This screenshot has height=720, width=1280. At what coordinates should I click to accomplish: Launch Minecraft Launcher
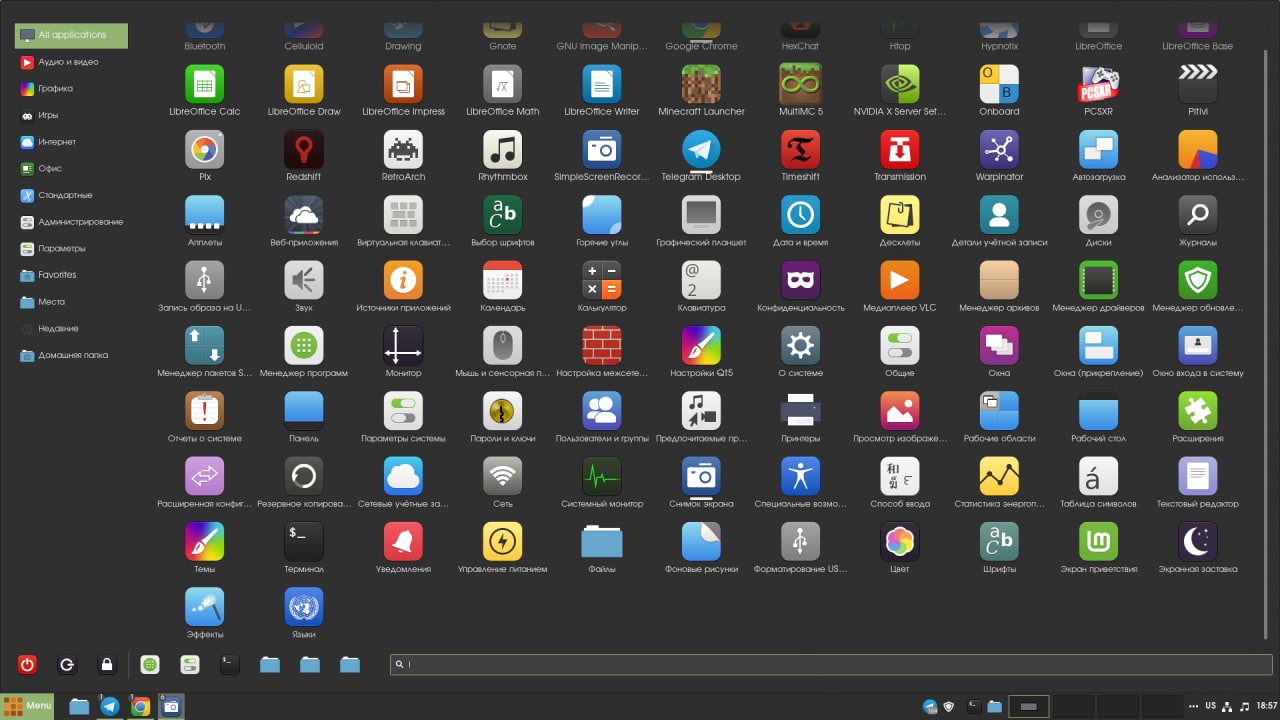[701, 85]
